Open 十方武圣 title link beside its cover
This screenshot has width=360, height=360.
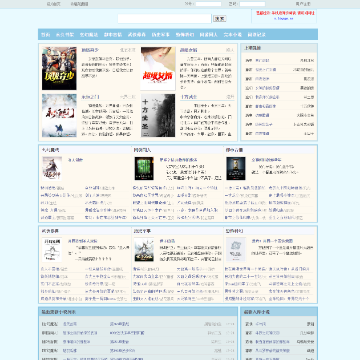[189, 97]
